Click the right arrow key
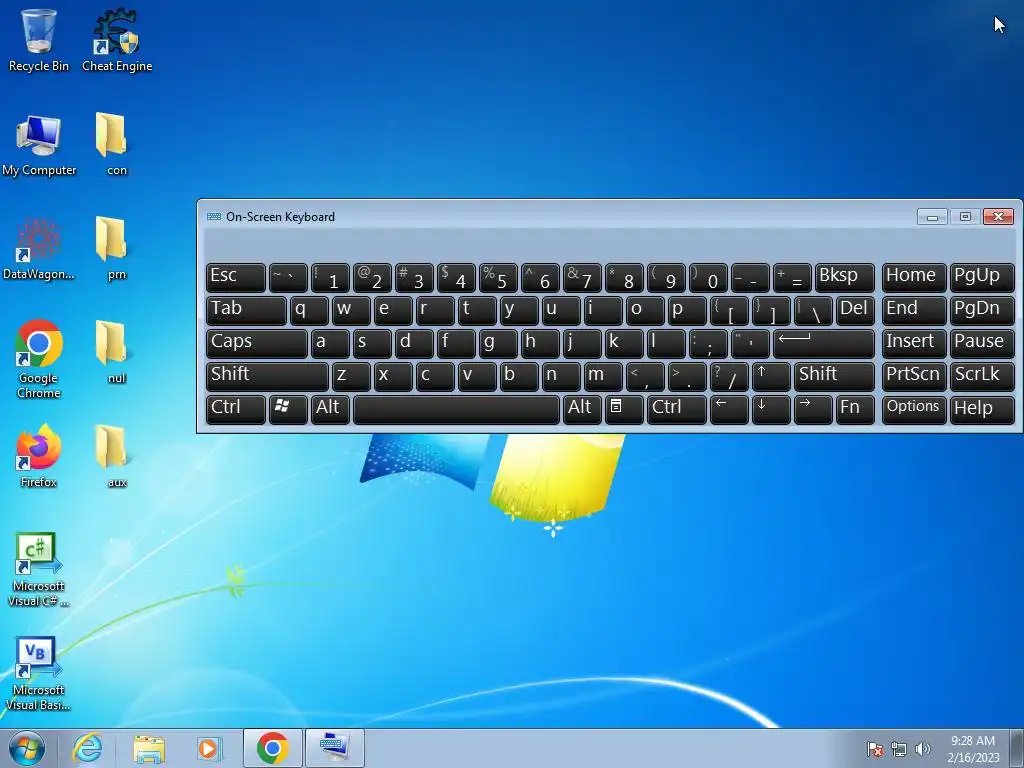 click(812, 409)
